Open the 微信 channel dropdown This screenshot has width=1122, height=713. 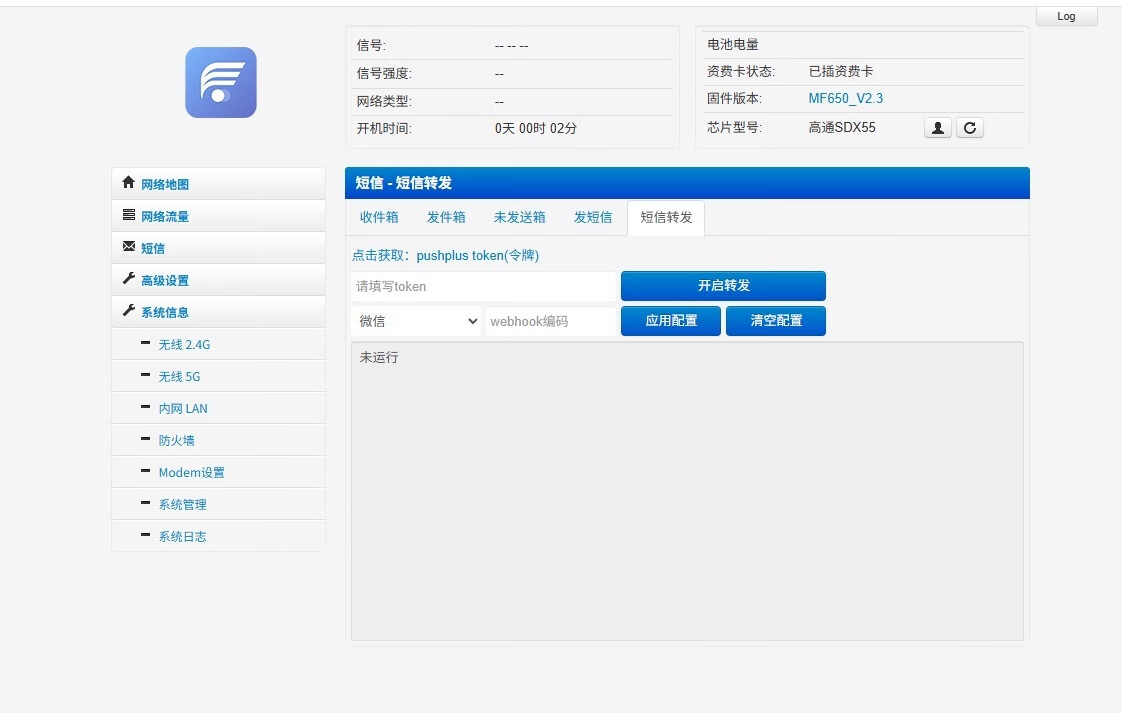[x=417, y=321]
